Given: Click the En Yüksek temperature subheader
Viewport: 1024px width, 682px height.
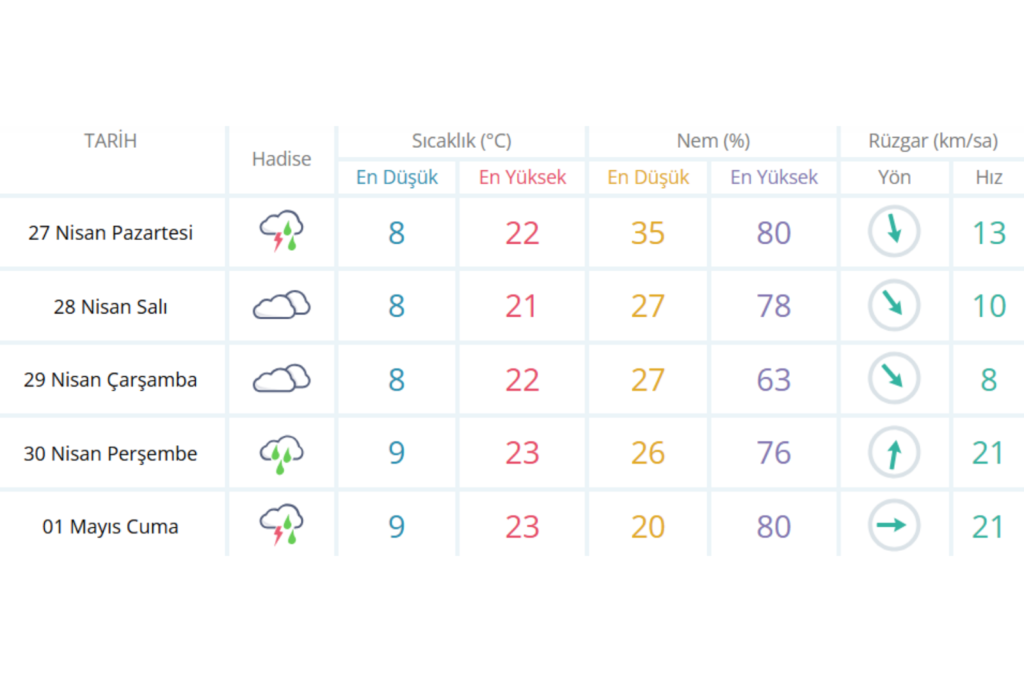Looking at the screenshot, I should (522, 177).
